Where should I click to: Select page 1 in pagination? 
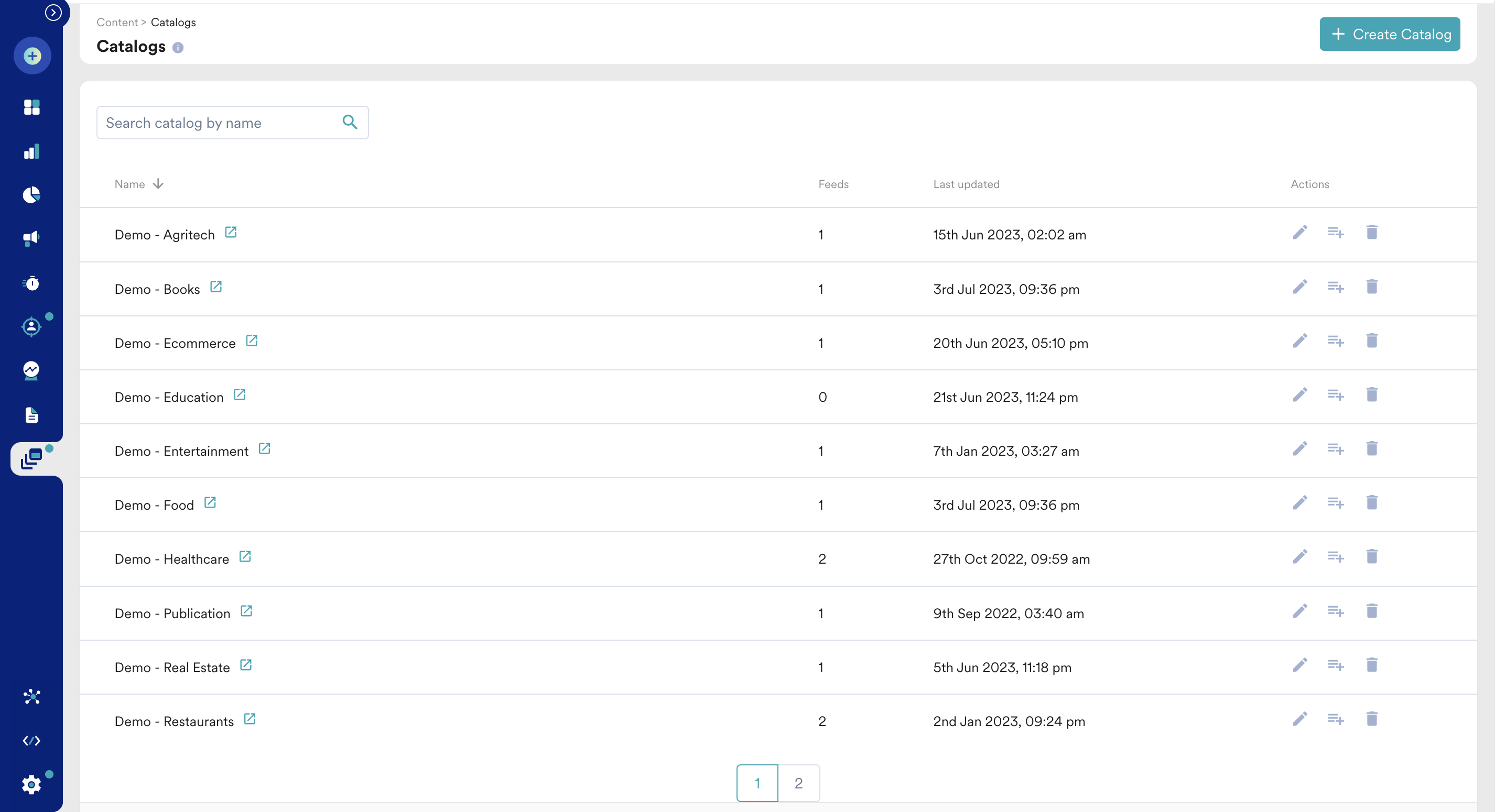[757, 783]
